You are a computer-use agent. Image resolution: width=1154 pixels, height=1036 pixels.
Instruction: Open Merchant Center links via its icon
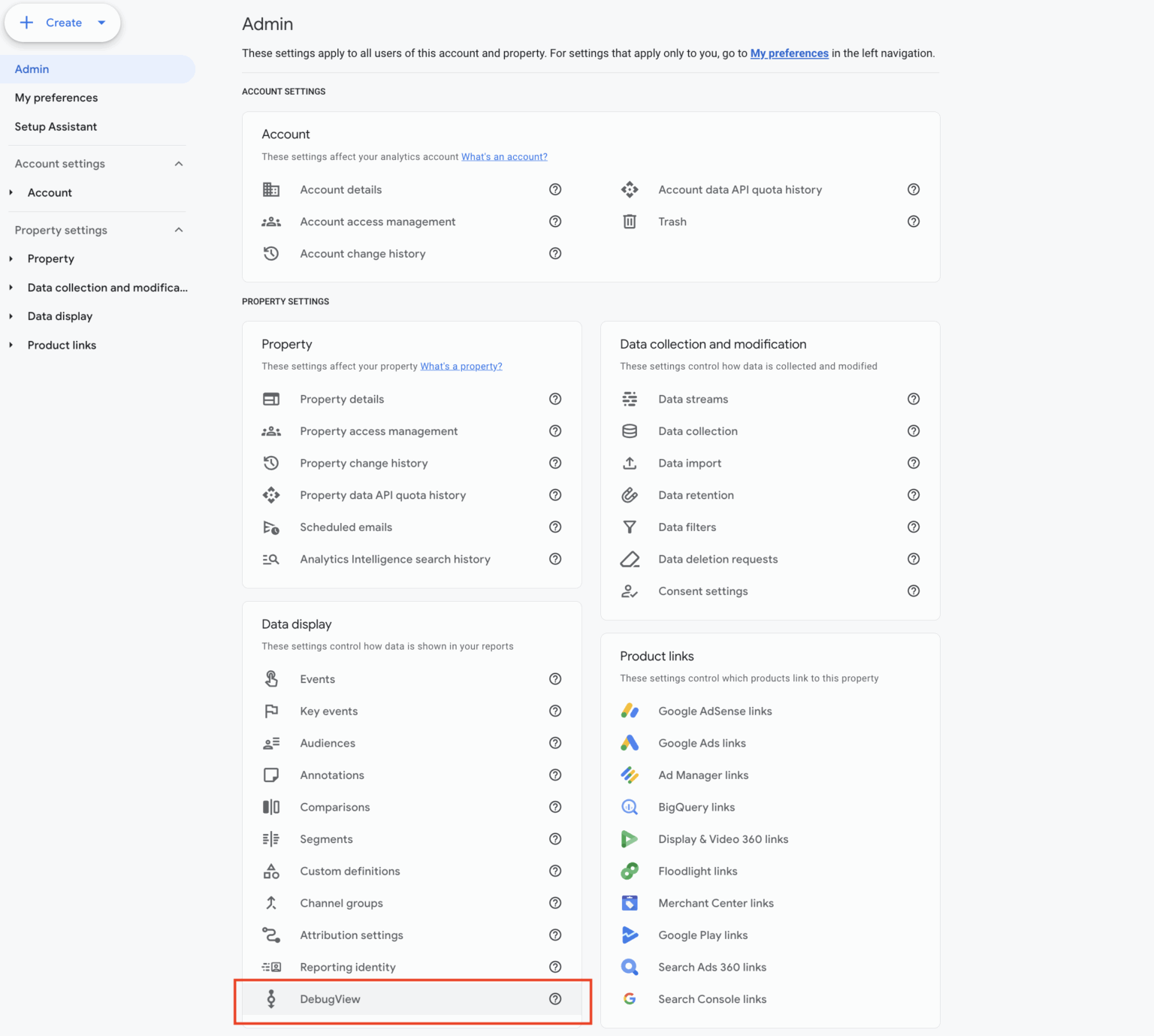pos(630,902)
